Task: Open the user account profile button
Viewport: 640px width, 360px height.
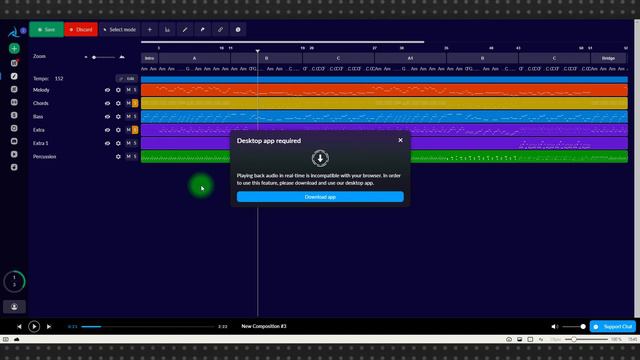Action: tap(14, 307)
